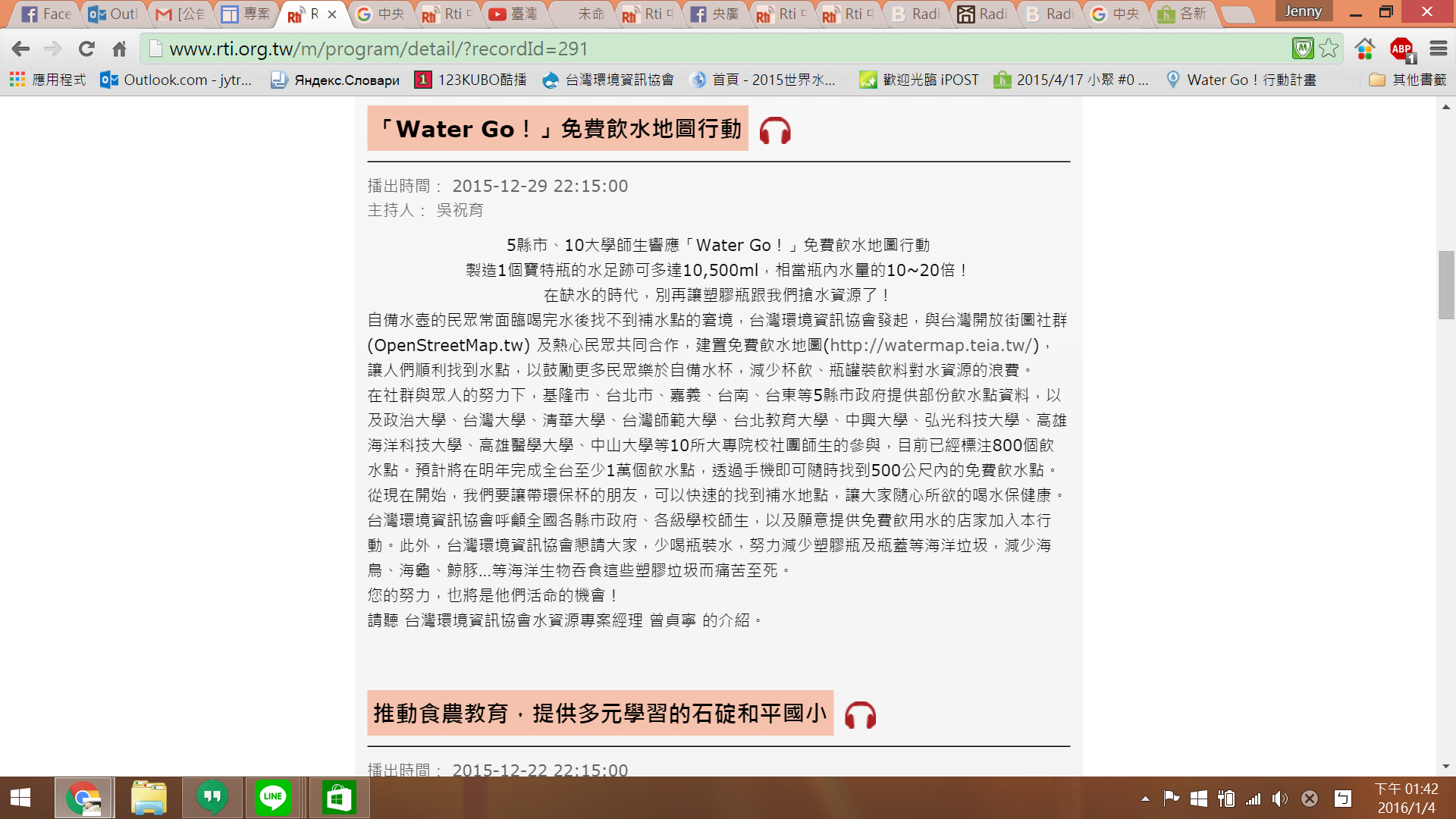
Task: Open Apps shortcut in bookmarks bar
Action: click(x=47, y=80)
